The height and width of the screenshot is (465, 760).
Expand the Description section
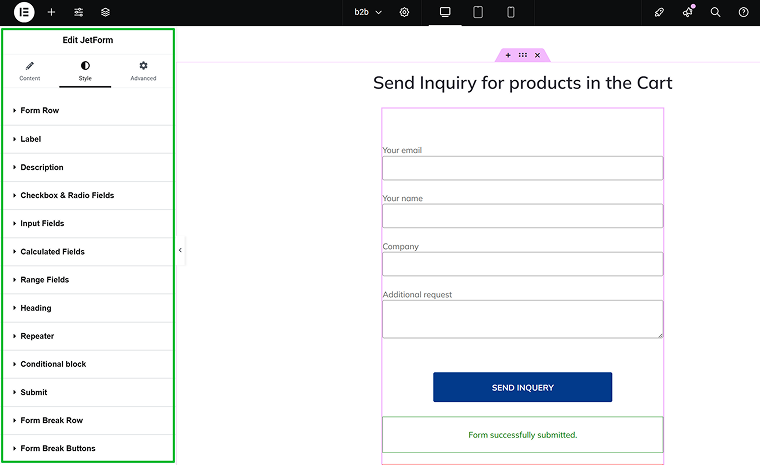pyautogui.click(x=88, y=167)
